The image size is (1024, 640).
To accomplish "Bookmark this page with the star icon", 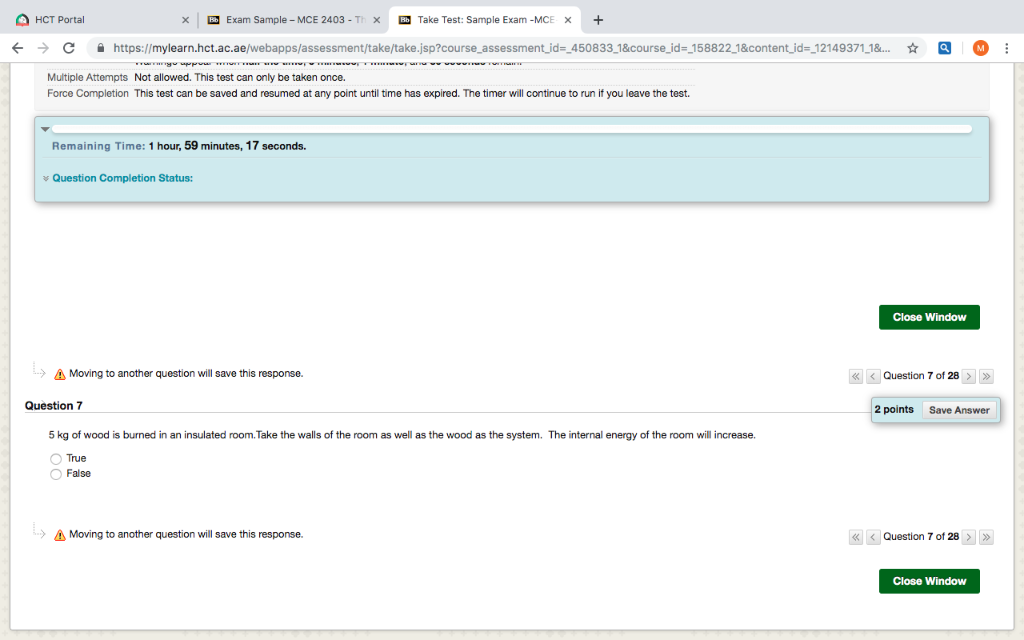I will [912, 48].
